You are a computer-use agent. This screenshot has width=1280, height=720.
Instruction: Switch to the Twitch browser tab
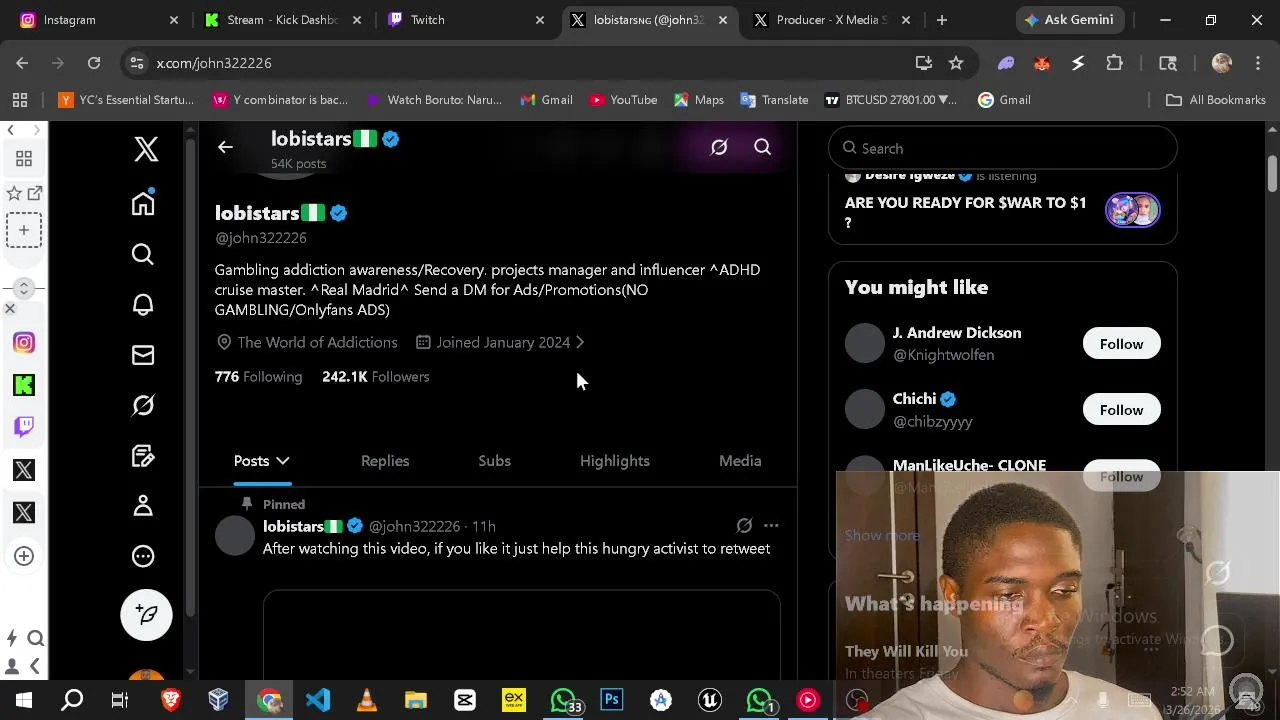click(x=465, y=20)
